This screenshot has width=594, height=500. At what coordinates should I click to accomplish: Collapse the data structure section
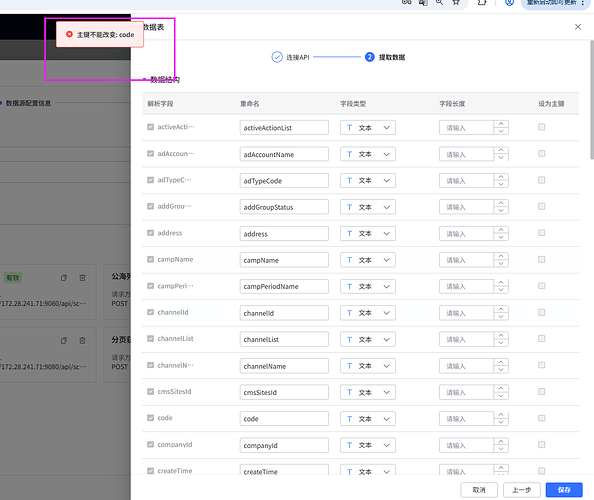144,79
